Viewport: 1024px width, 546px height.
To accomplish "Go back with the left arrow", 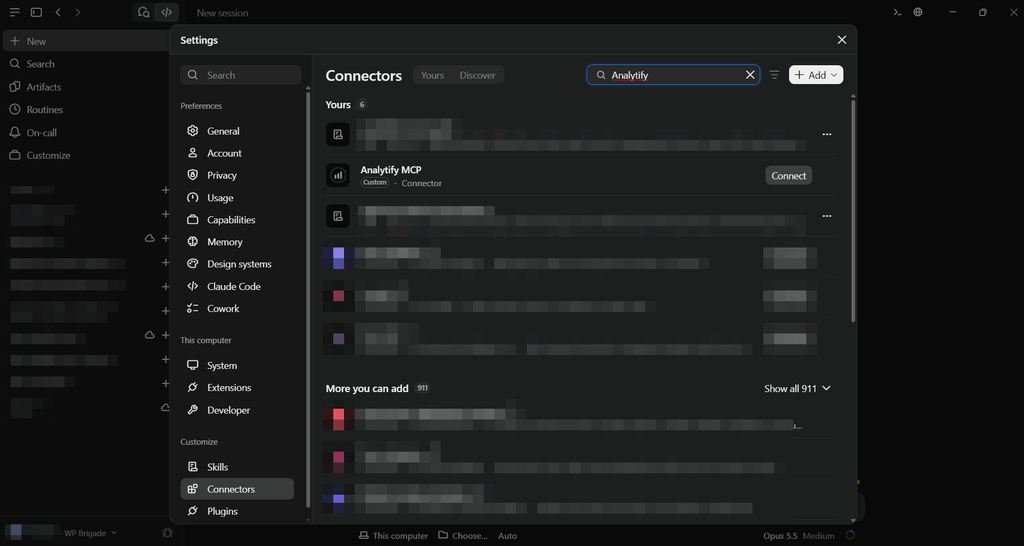I will point(58,12).
